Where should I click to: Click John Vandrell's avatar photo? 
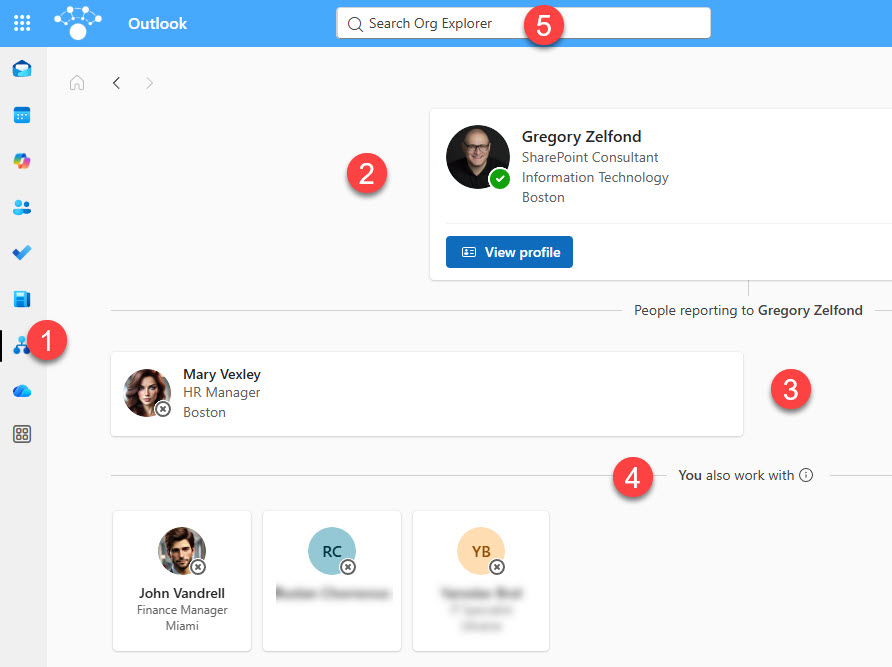pos(182,551)
